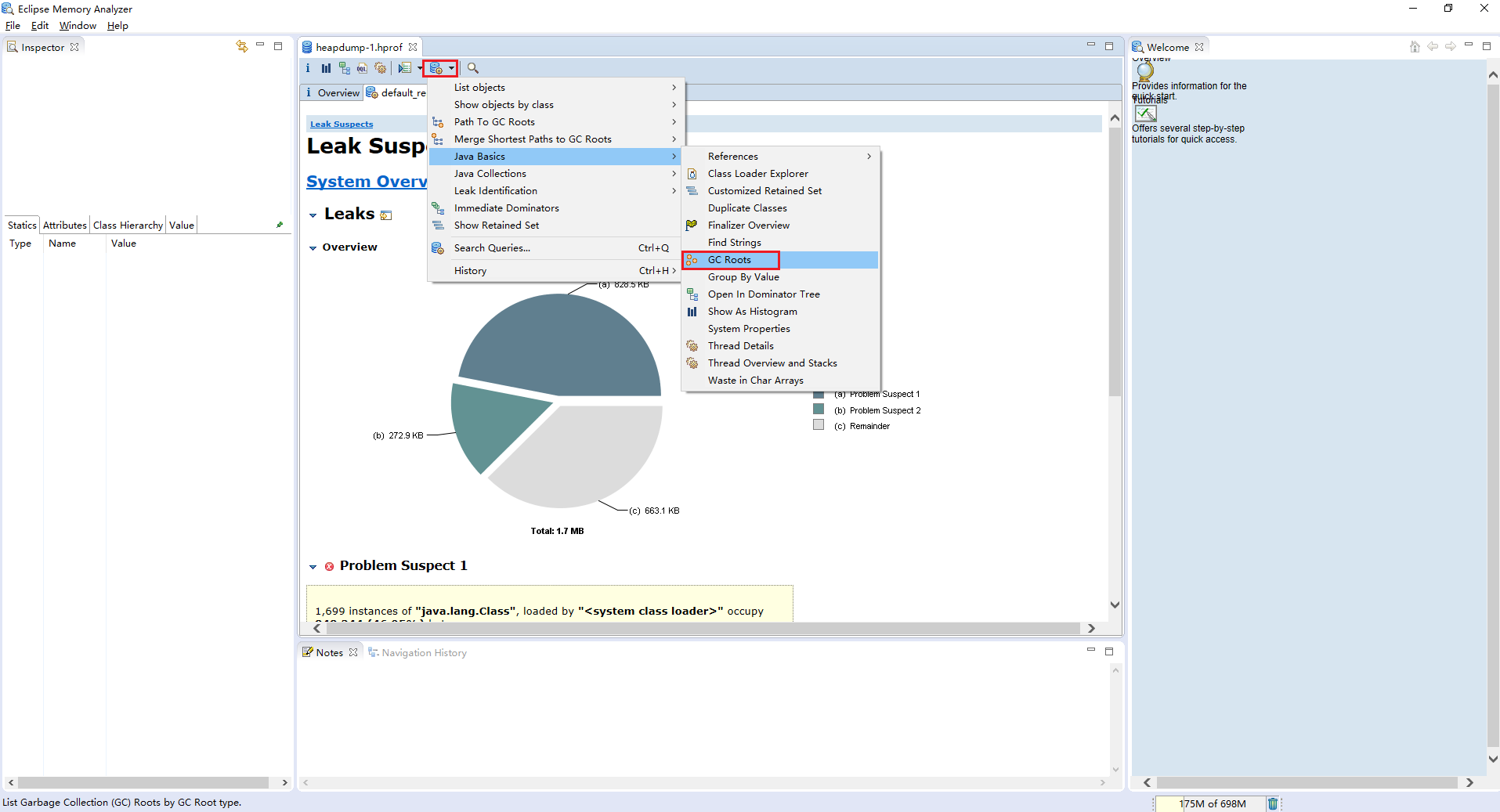The height and width of the screenshot is (812, 1500).
Task: Select GC Roots in Java Basics submenu
Action: [x=780, y=260]
